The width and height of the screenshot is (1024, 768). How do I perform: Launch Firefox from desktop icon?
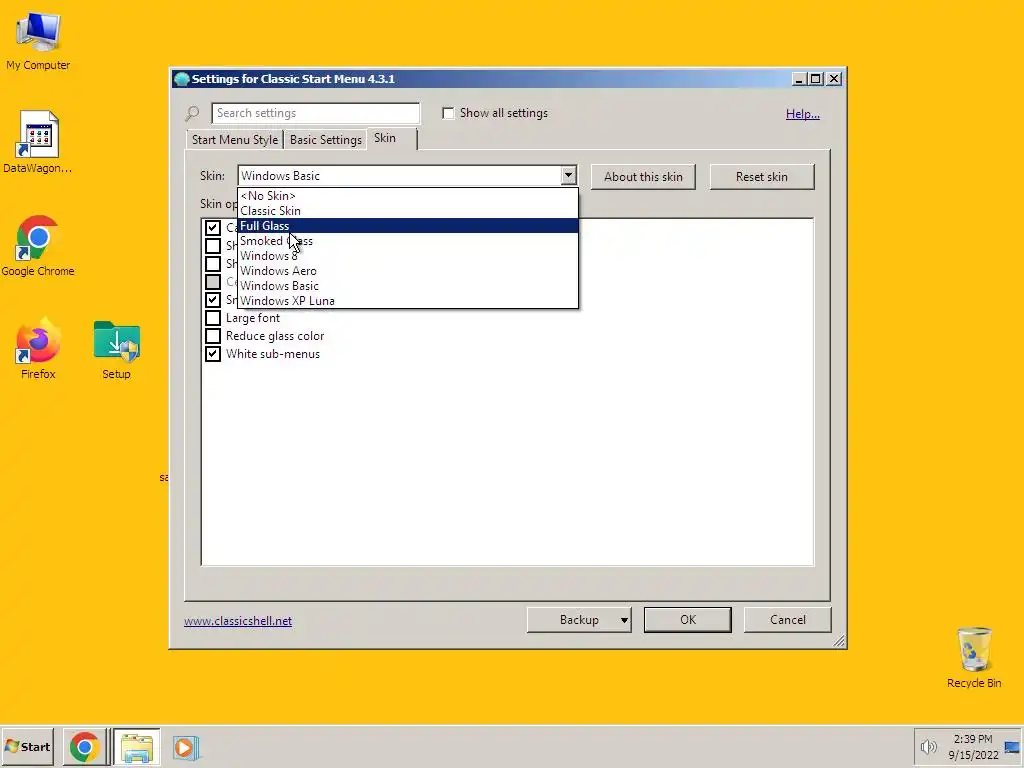pyautogui.click(x=38, y=349)
